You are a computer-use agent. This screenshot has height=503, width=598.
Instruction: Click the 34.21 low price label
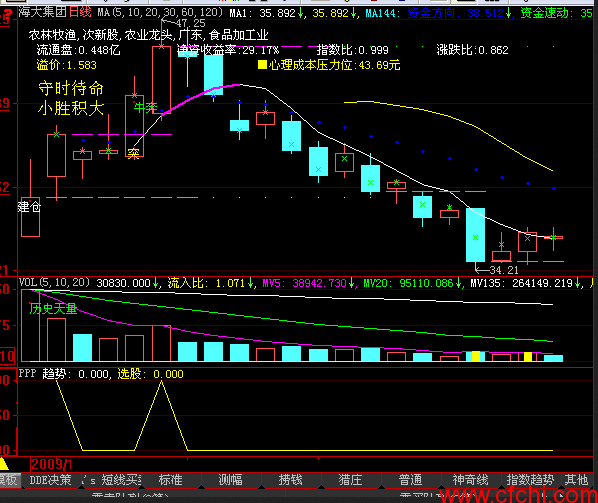[x=504, y=270]
